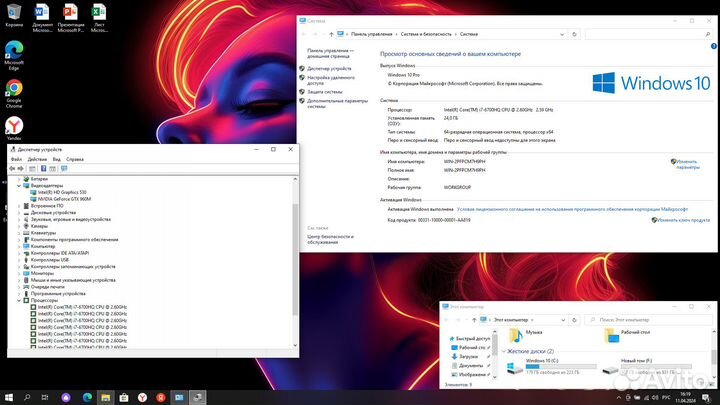This screenshot has height=405, width=720.
Task: Open the Файл menu in Device Manager
Action: (16, 159)
